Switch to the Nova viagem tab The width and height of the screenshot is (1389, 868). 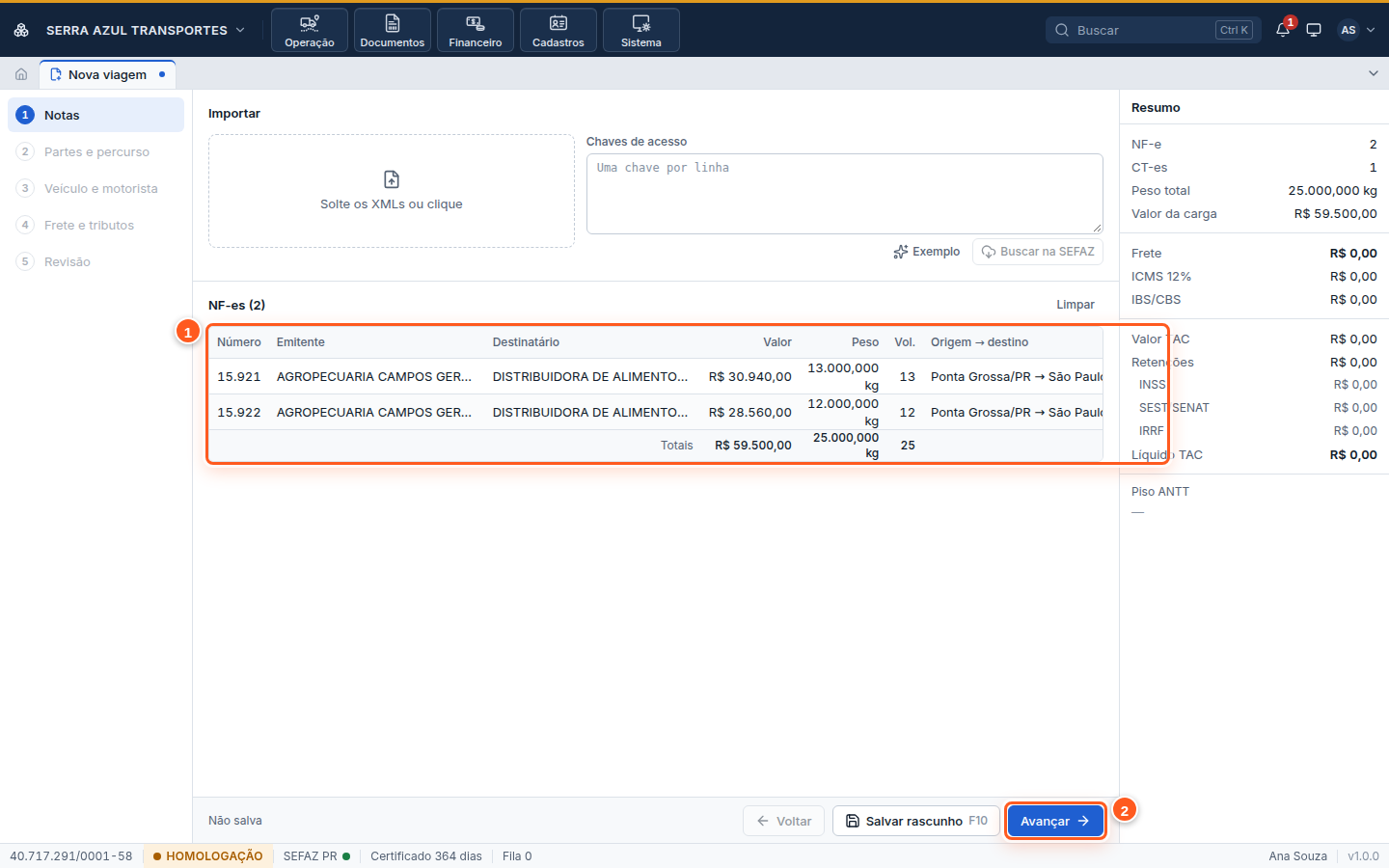108,74
